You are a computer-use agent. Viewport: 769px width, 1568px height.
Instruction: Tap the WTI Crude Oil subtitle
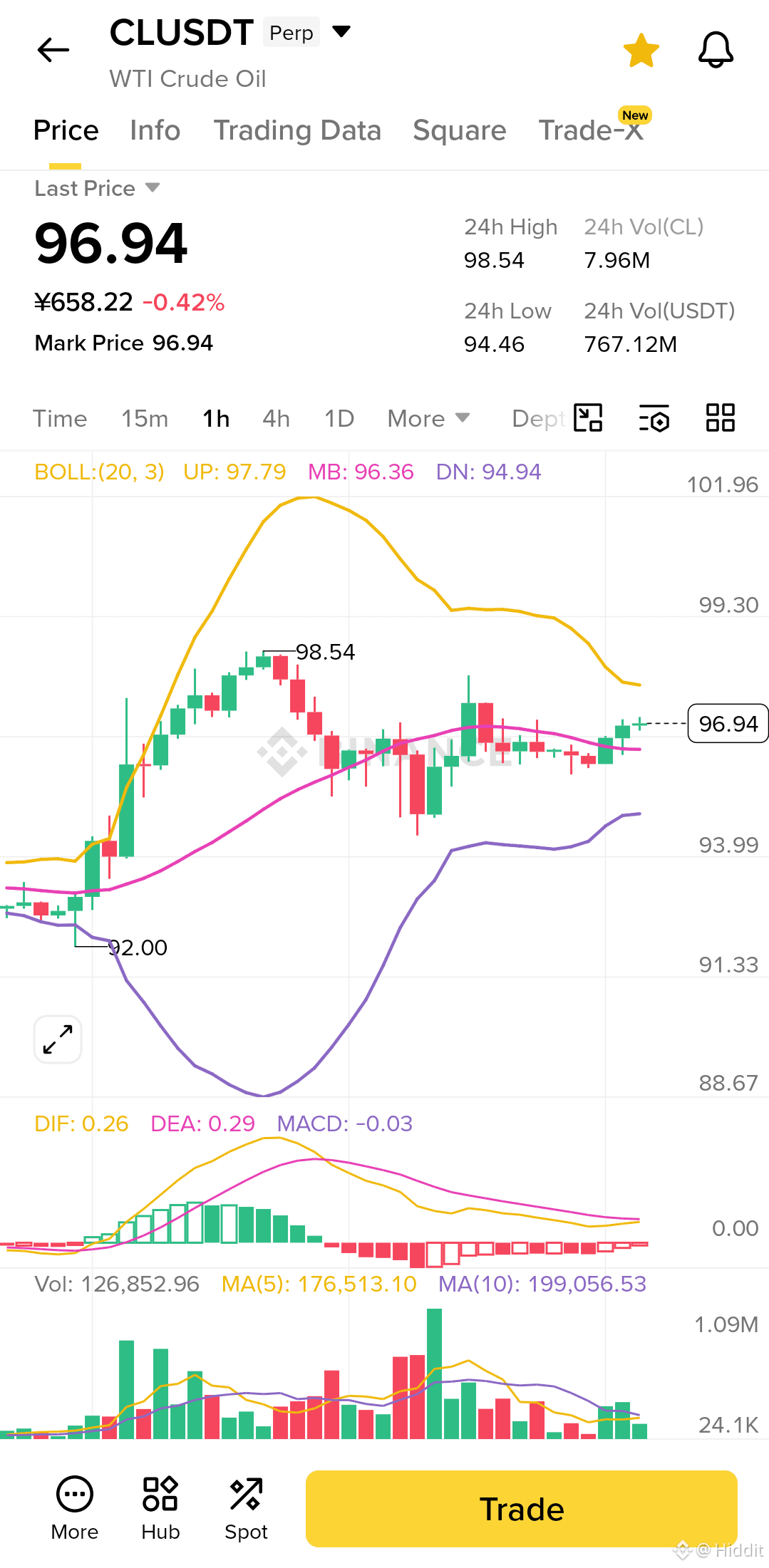click(188, 79)
